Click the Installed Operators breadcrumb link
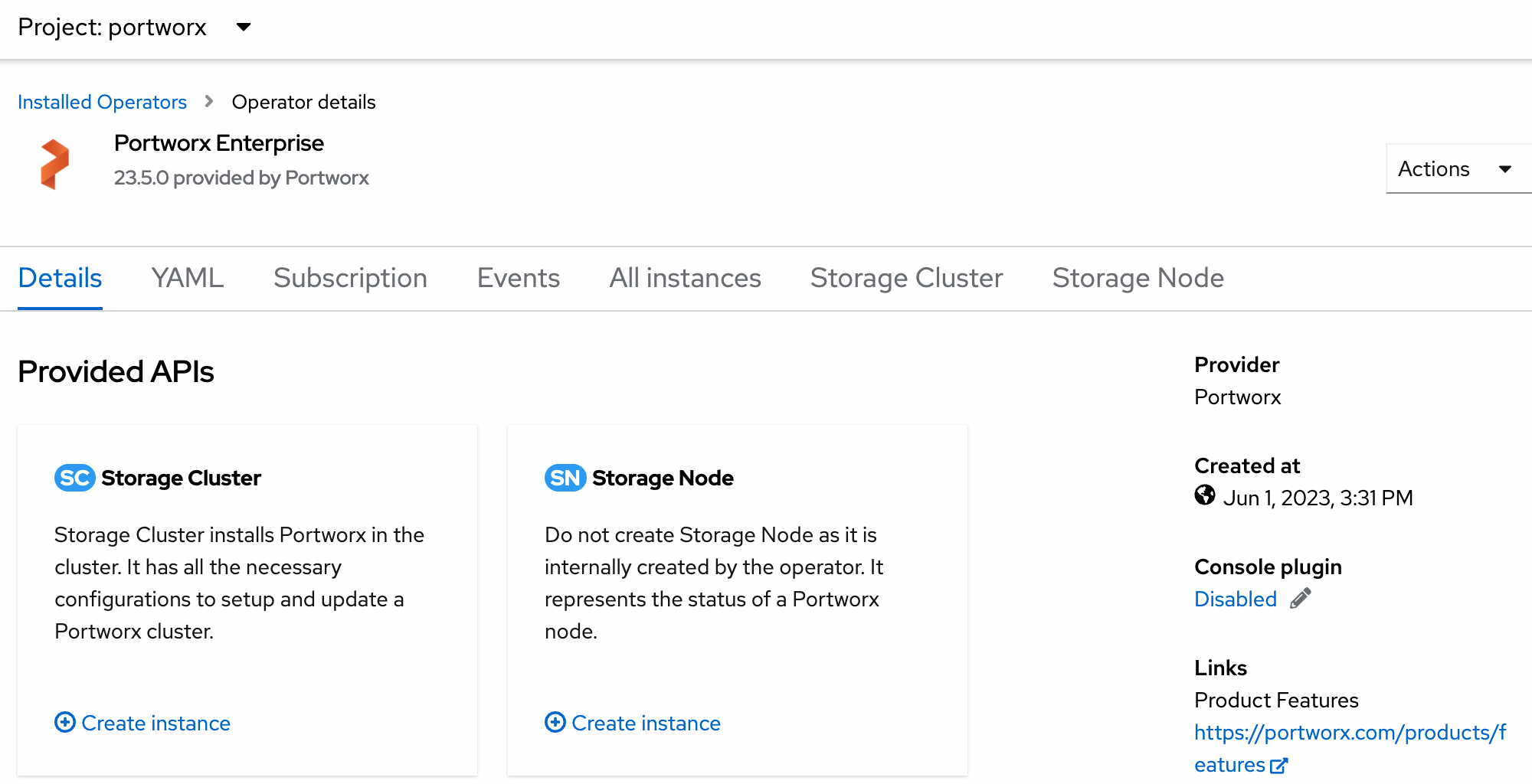The image size is (1532, 784). tap(102, 101)
